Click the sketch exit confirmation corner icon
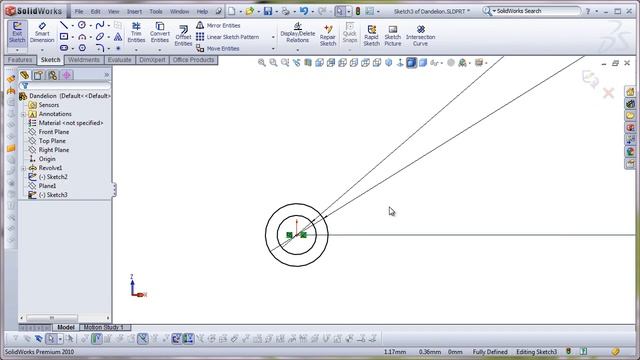The image size is (640, 360). pyautogui.click(x=590, y=78)
